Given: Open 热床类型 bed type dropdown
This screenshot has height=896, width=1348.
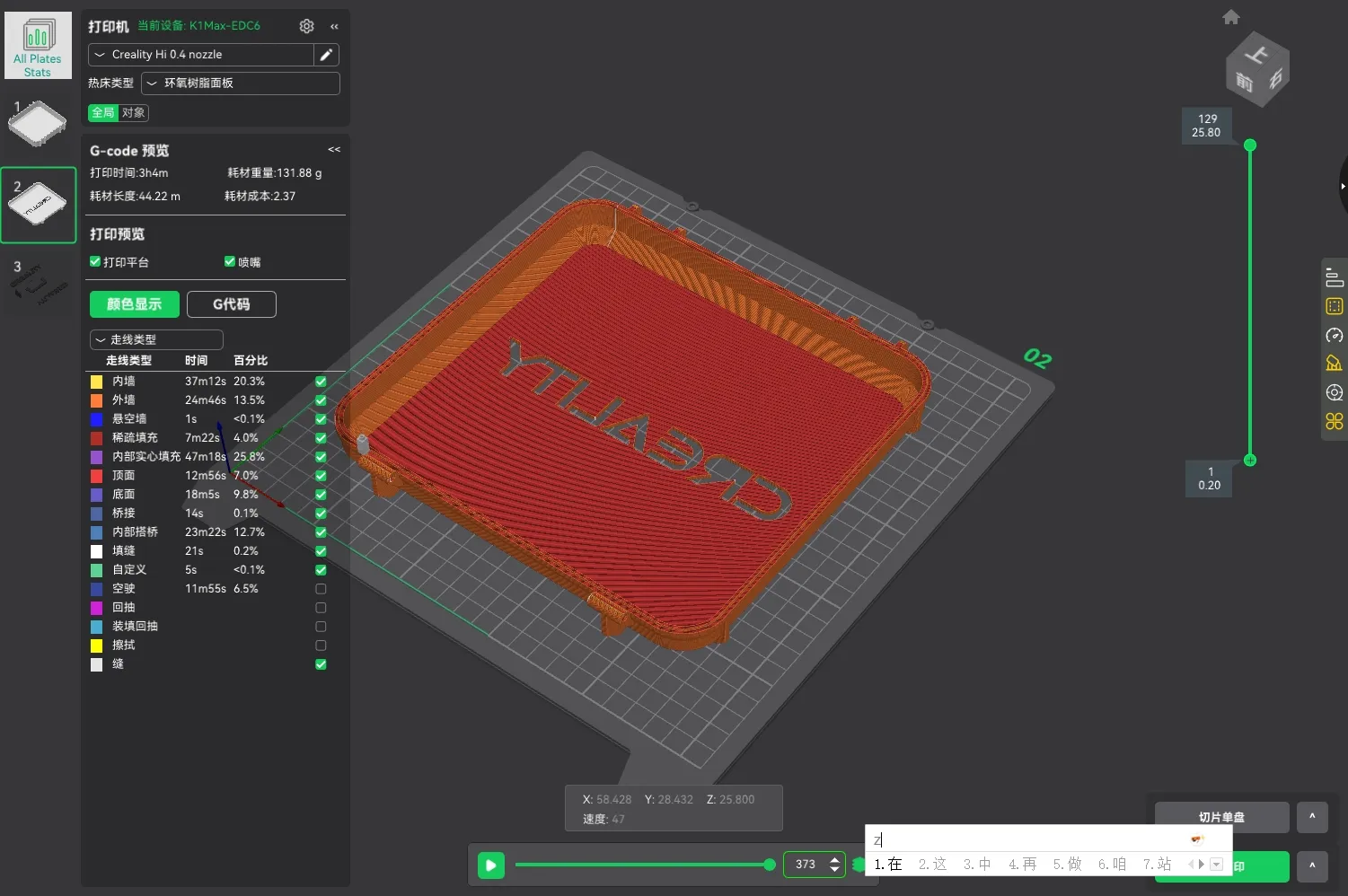Looking at the screenshot, I should pos(241,83).
